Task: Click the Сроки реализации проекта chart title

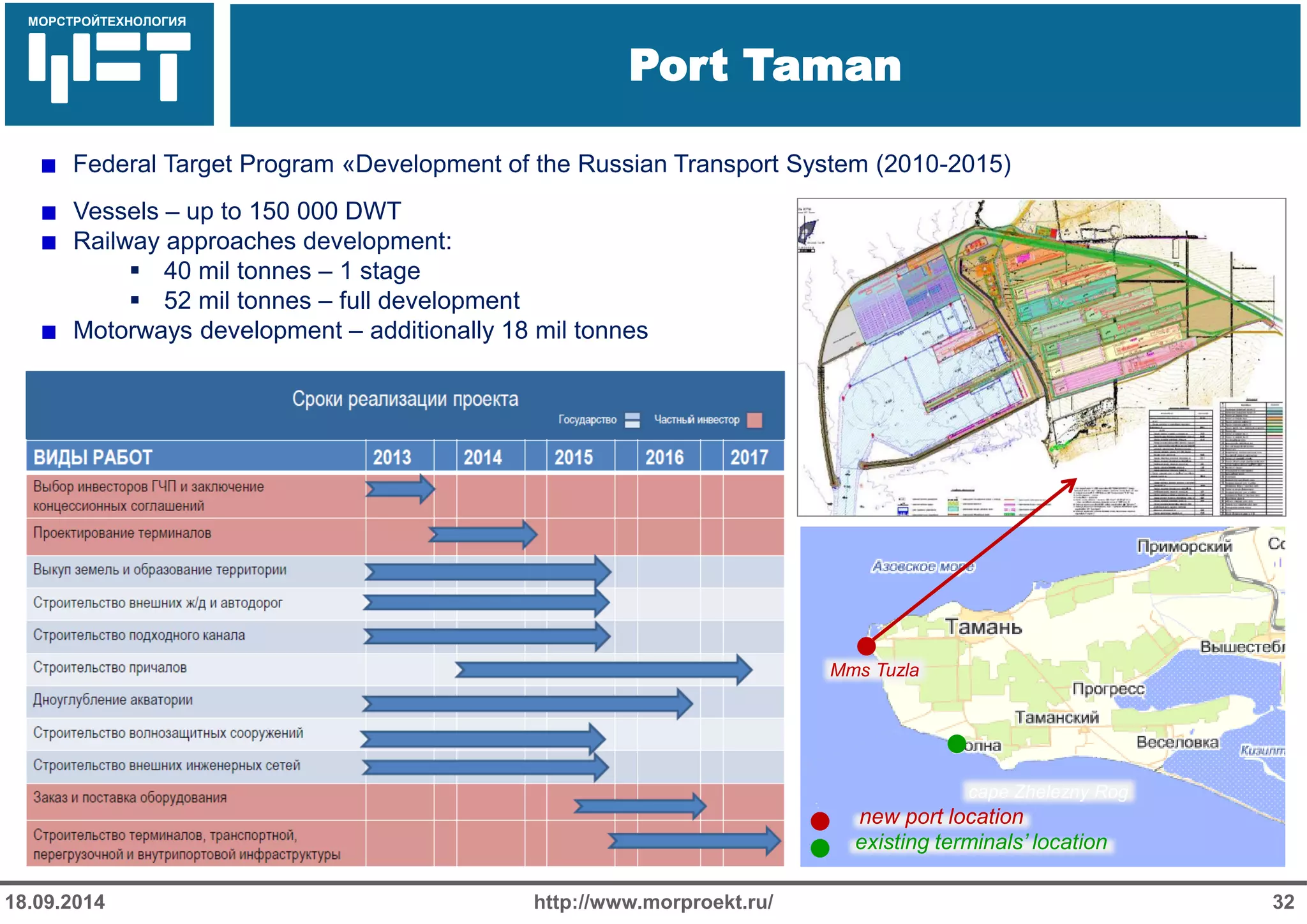Action: [405, 399]
